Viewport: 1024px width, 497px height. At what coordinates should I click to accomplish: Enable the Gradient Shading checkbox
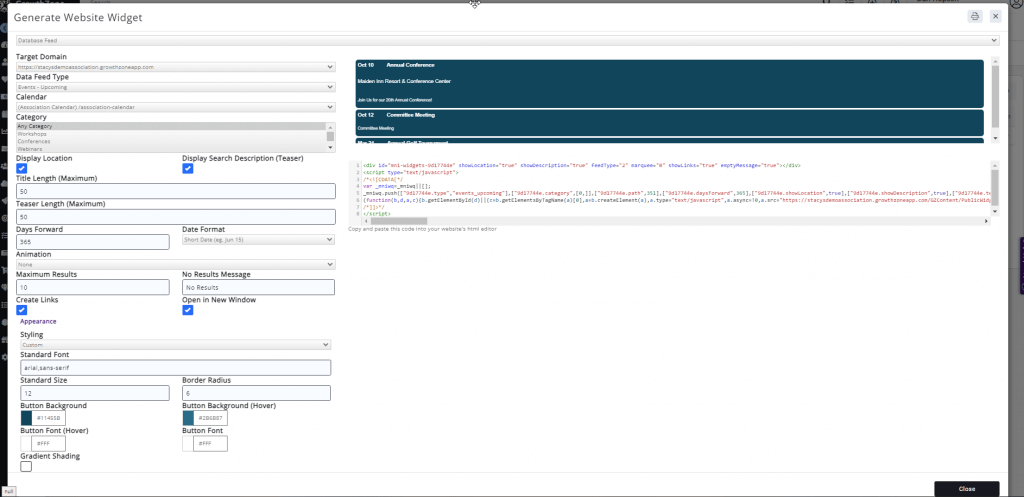pos(26,465)
